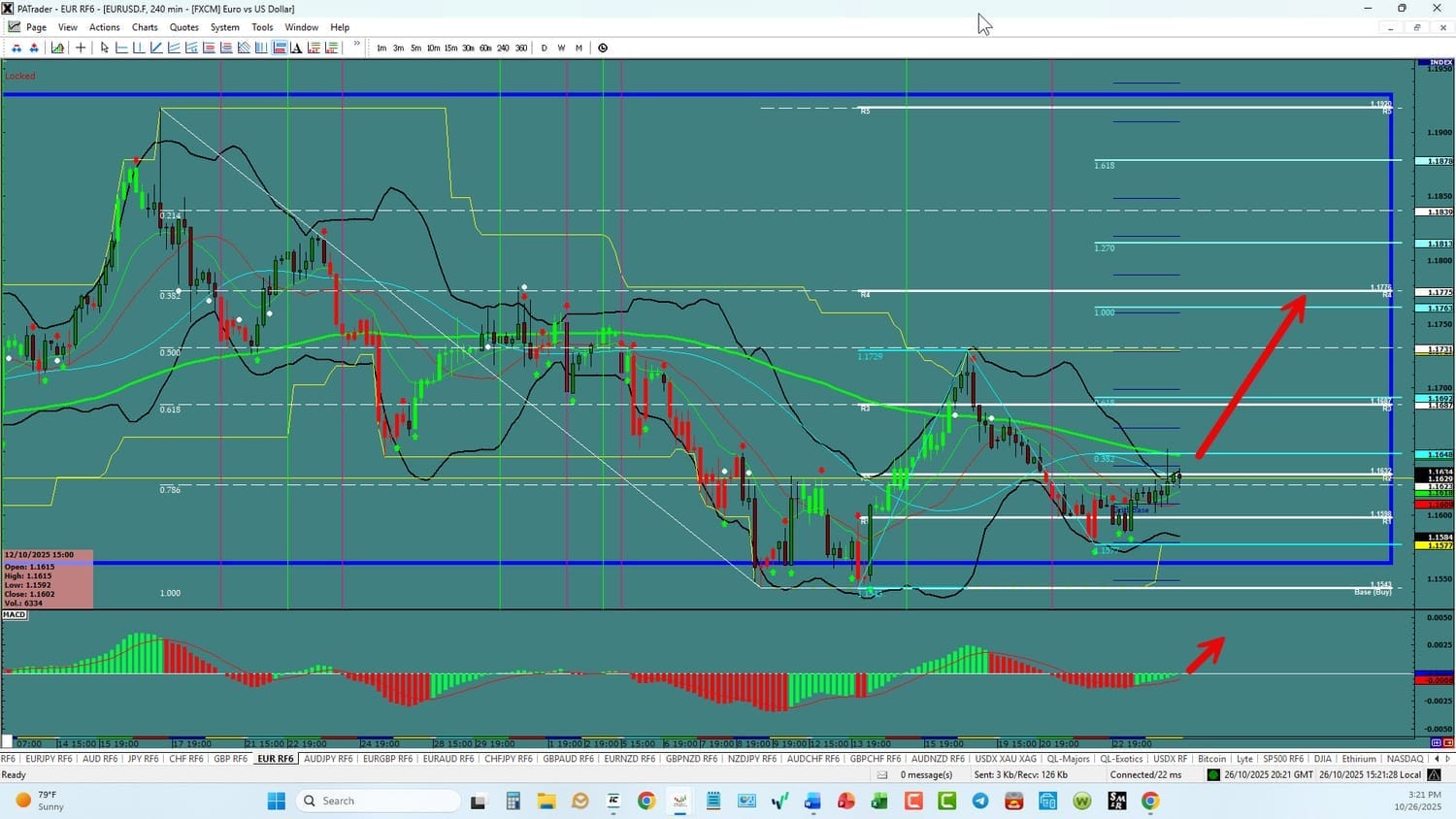Screen dimensions: 1456x819
Task: Switch to the Bitcoin tab
Action: tap(1211, 759)
